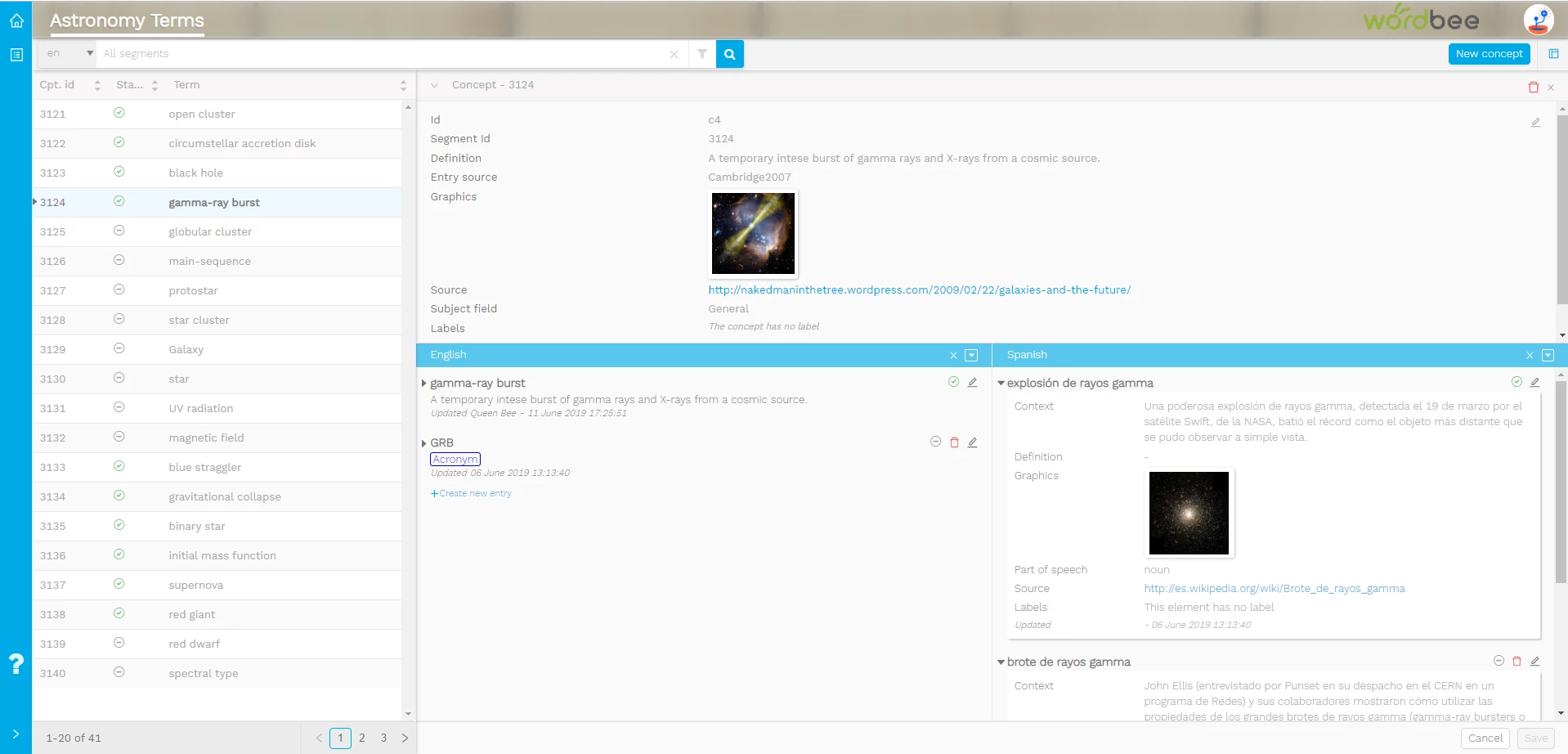Open the Spanish panel options dropdown

pos(1548,355)
